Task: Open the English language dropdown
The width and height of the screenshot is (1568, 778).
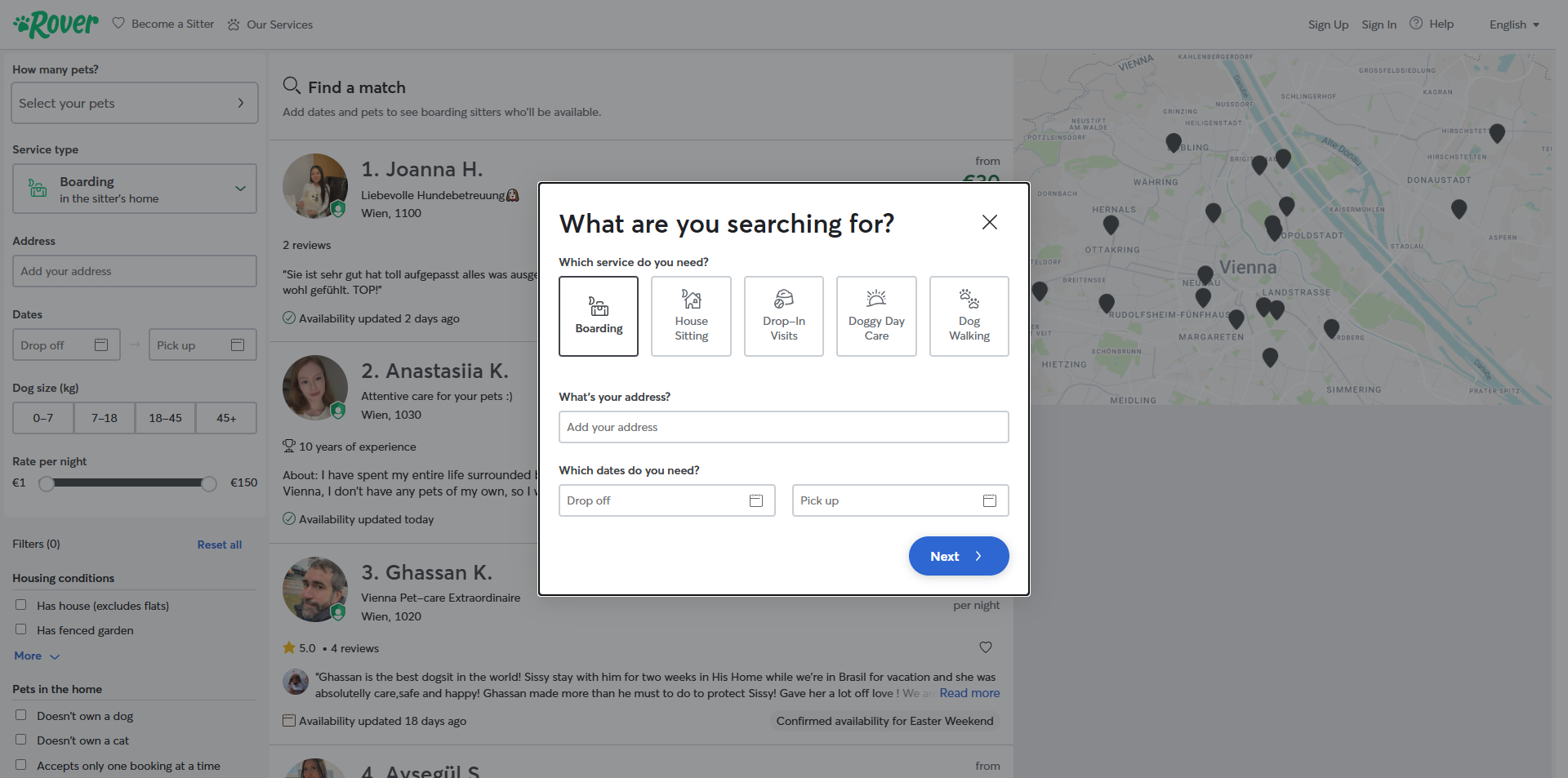Action: (x=1513, y=24)
